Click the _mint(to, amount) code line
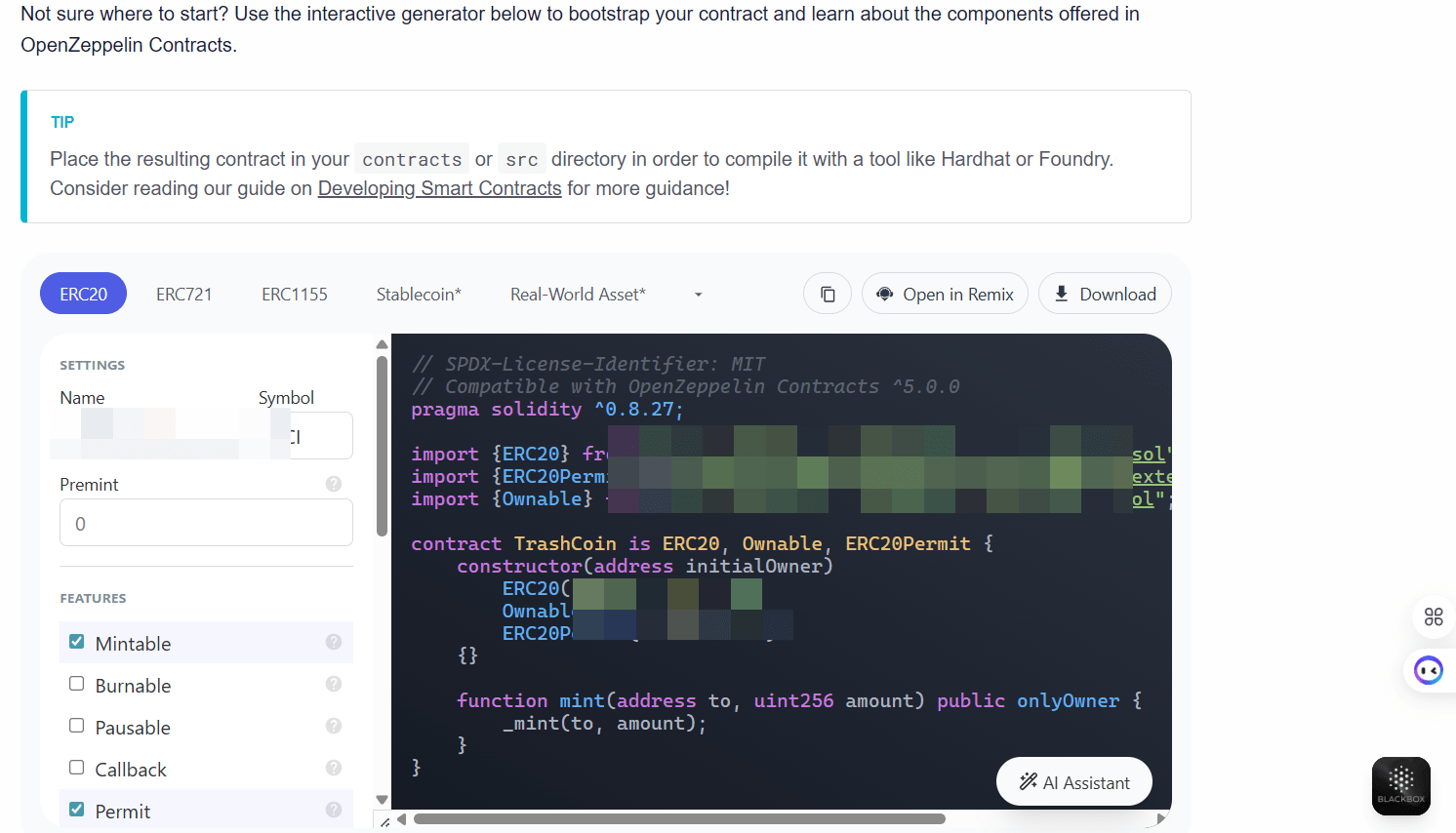Screen dimensions: 1456x833 click(x=604, y=723)
